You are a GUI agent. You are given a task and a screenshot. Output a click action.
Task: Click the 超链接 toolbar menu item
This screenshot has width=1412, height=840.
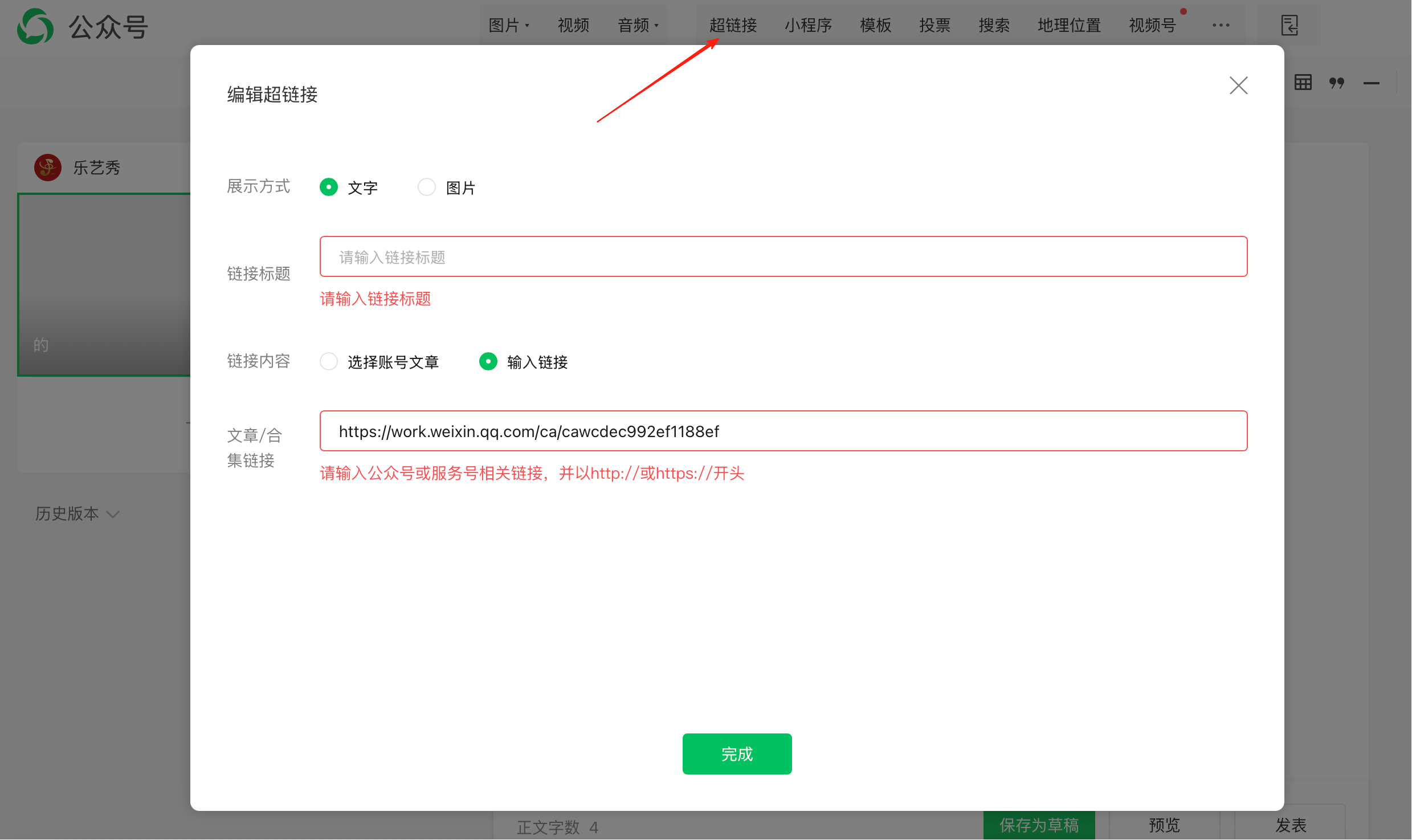(733, 25)
